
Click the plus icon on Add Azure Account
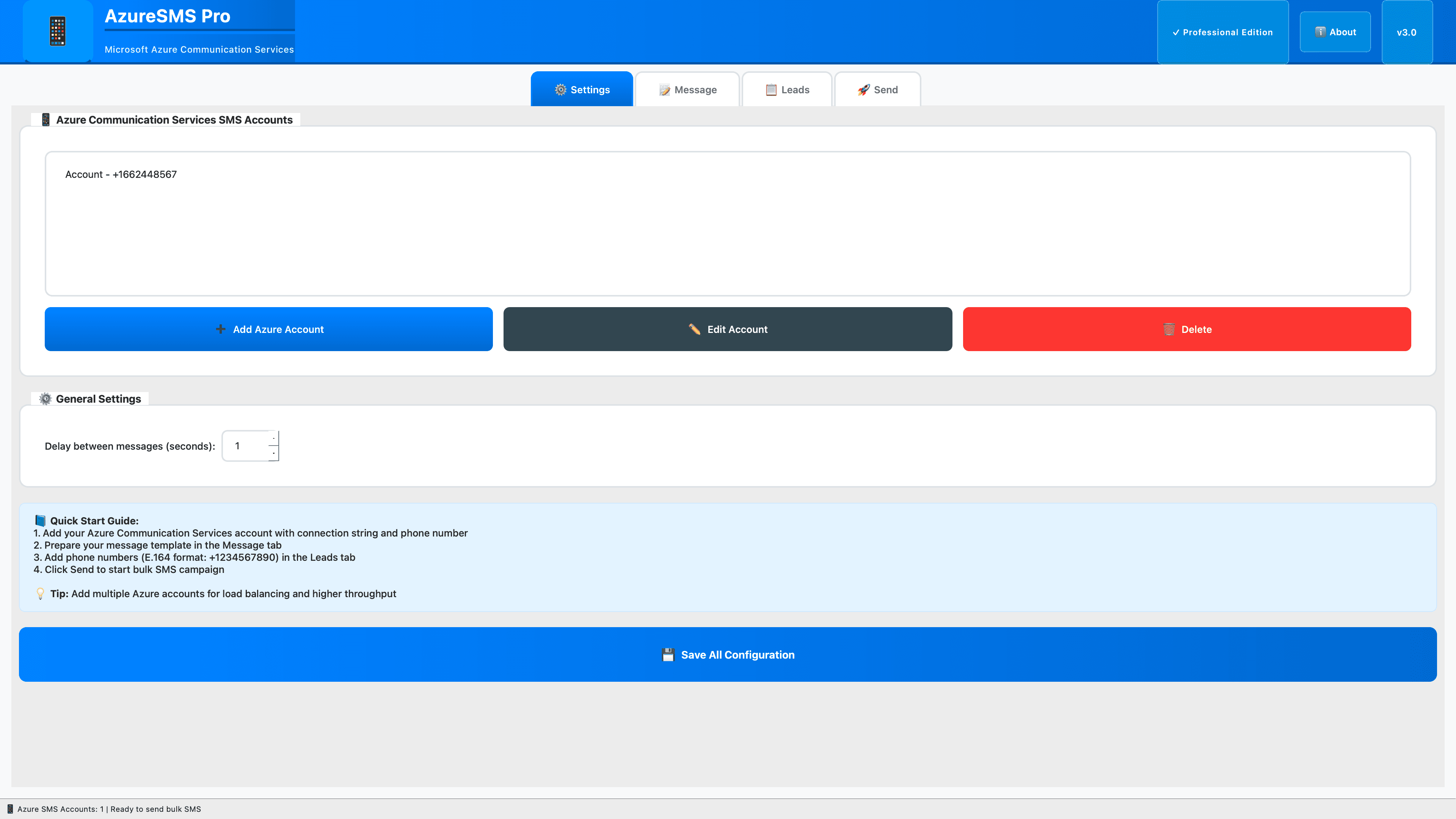[x=220, y=329]
